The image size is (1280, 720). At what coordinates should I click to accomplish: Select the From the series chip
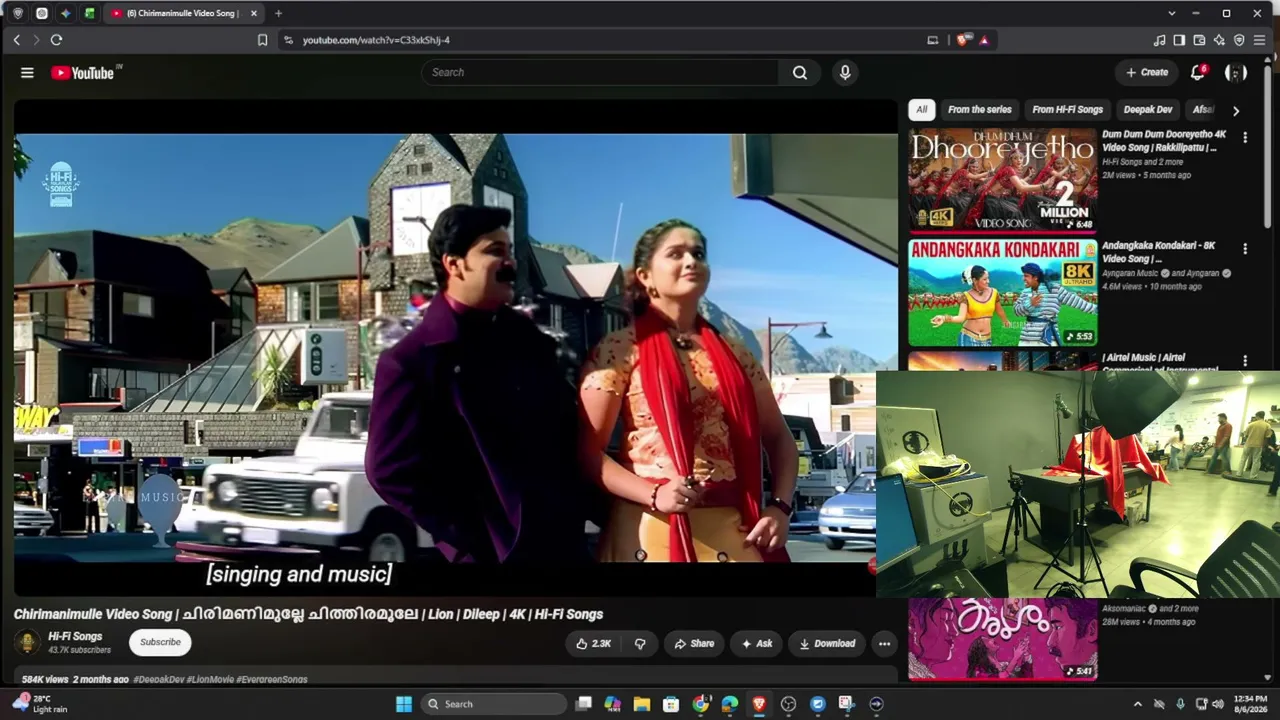[x=980, y=110]
